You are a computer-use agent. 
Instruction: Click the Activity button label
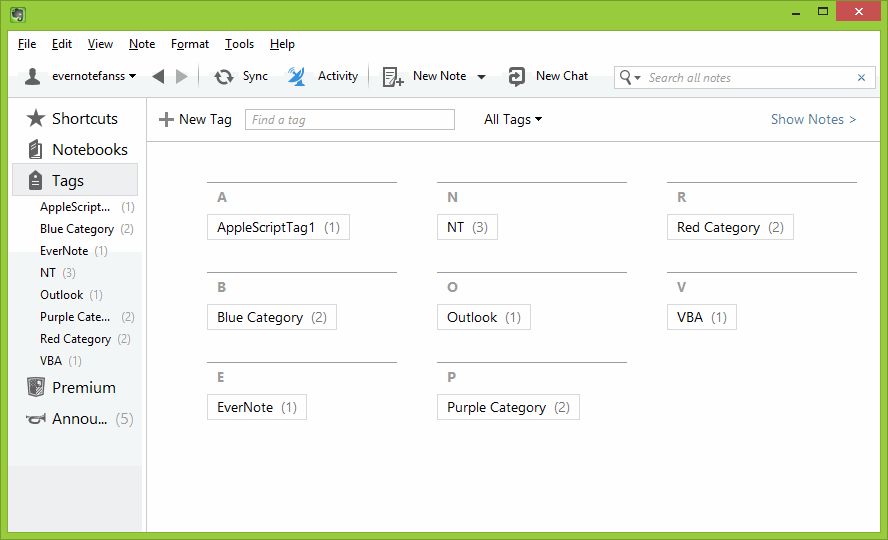click(x=338, y=76)
